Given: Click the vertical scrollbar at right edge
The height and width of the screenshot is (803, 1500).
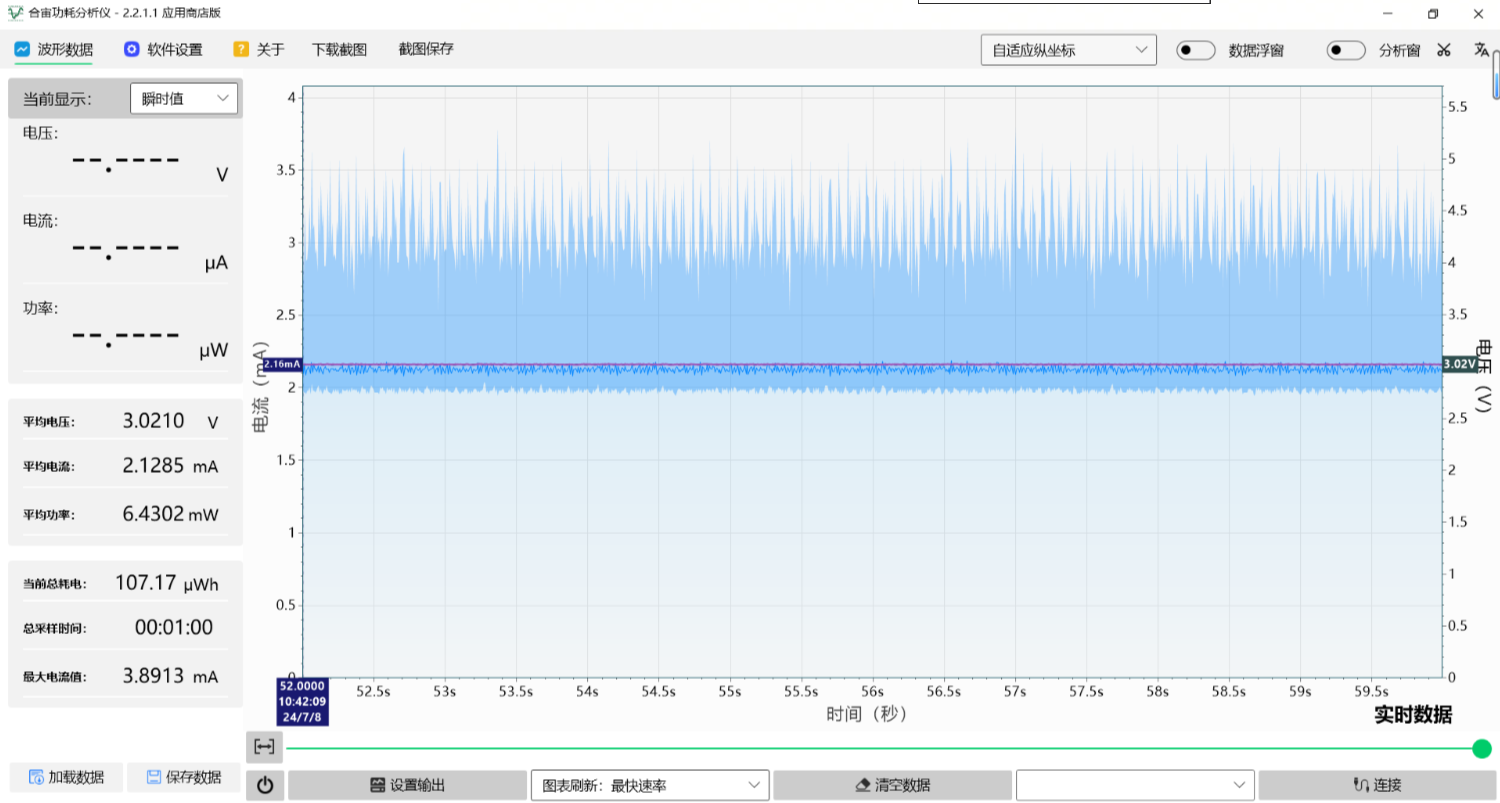Looking at the screenshot, I should click(x=1496, y=76).
